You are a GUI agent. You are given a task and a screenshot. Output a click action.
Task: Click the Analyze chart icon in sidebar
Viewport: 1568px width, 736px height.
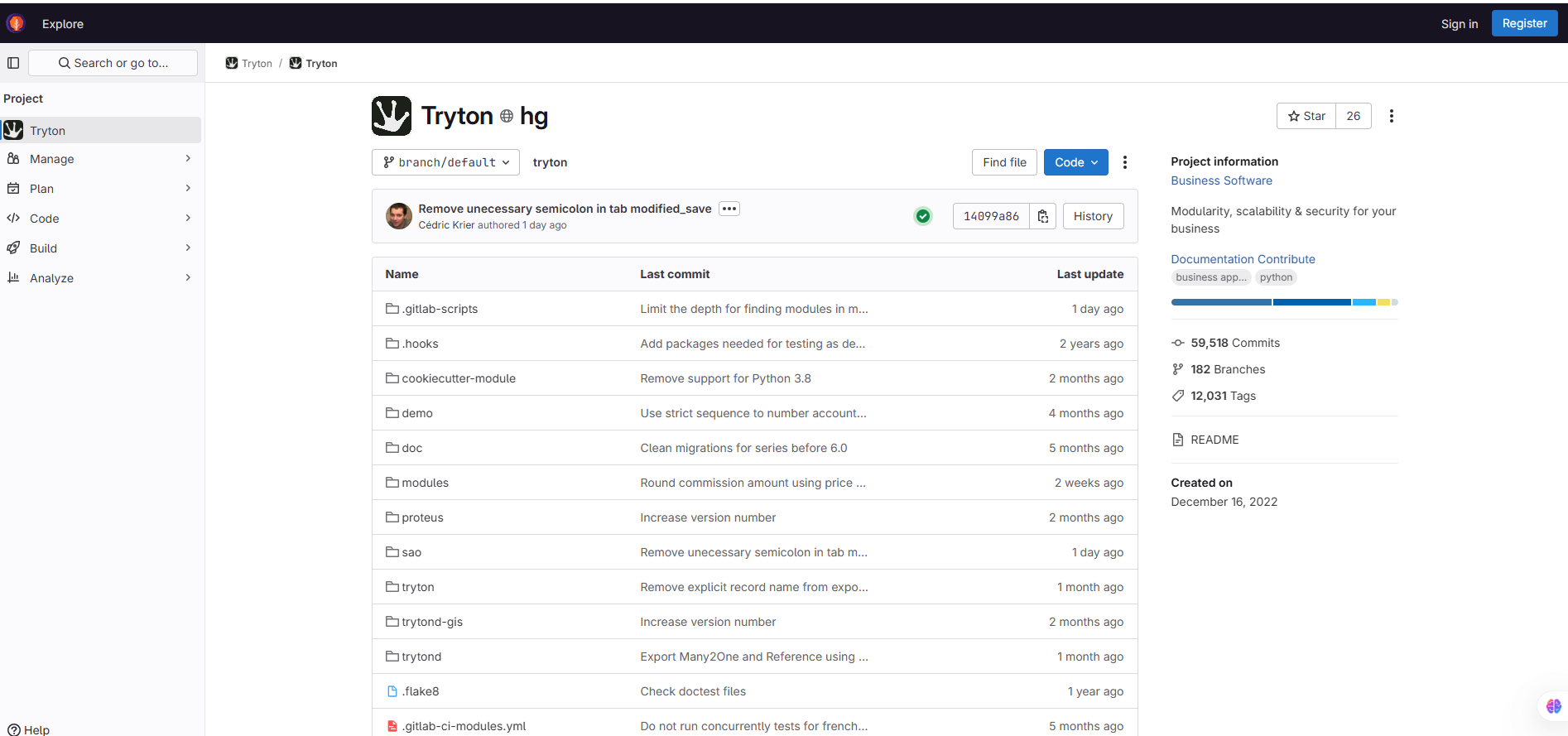13,277
